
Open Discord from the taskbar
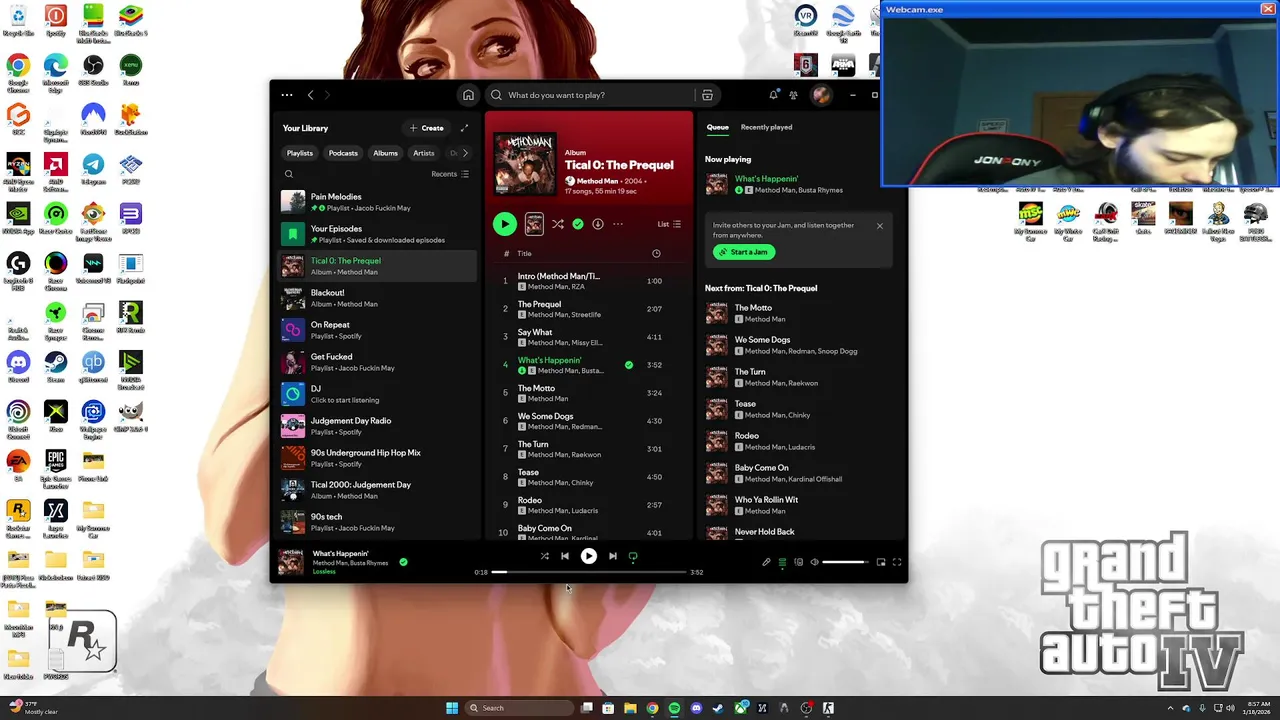[x=696, y=708]
